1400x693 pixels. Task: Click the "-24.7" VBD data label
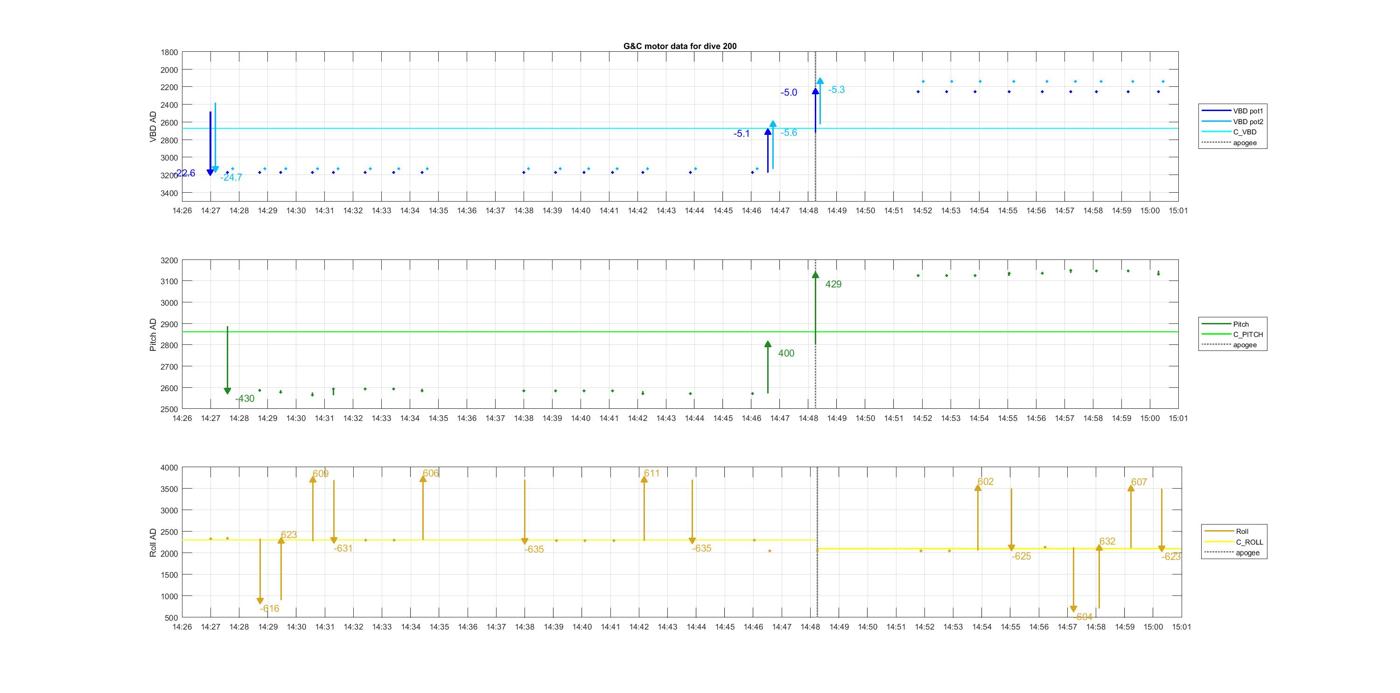231,177
